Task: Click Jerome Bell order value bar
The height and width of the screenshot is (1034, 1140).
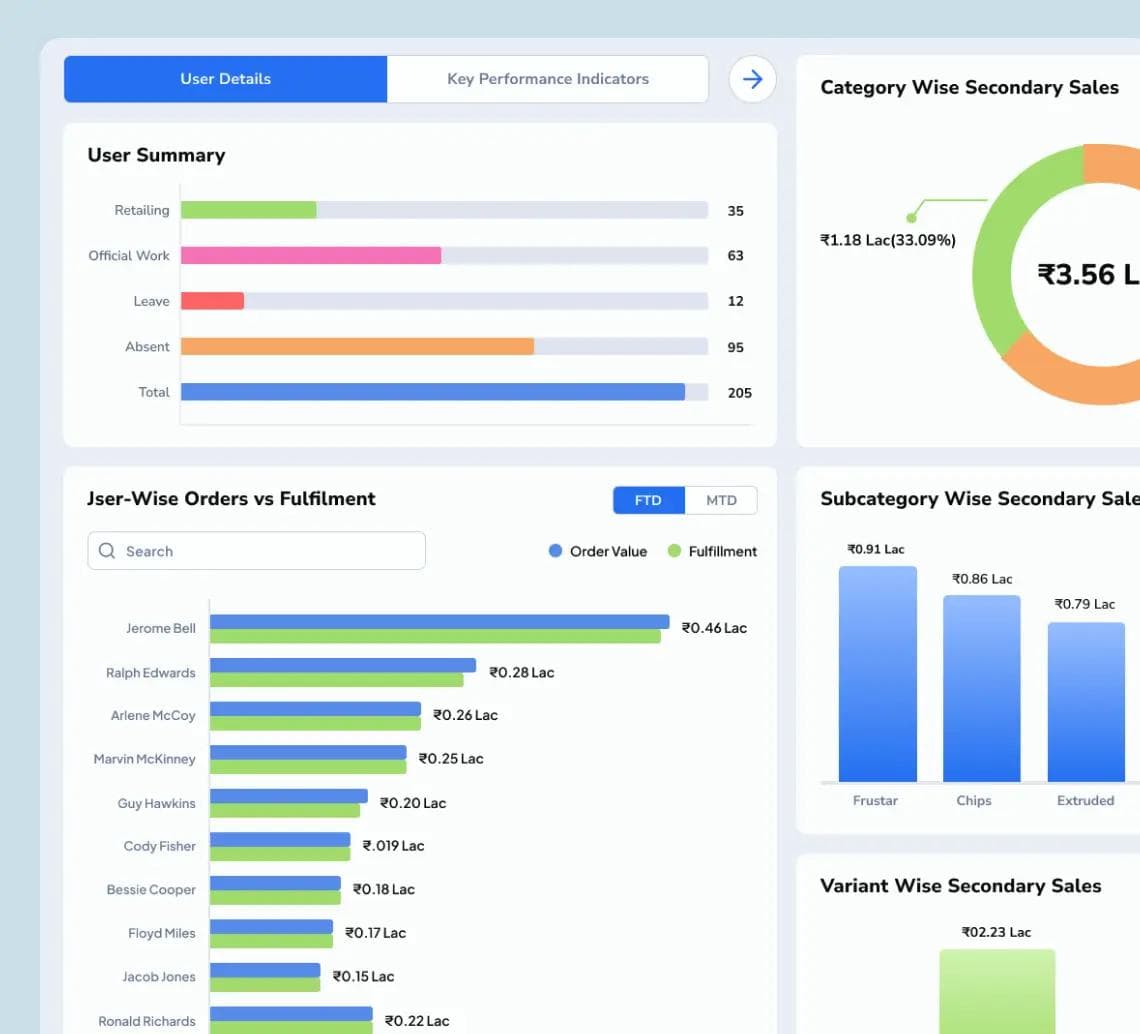Action: pos(439,622)
